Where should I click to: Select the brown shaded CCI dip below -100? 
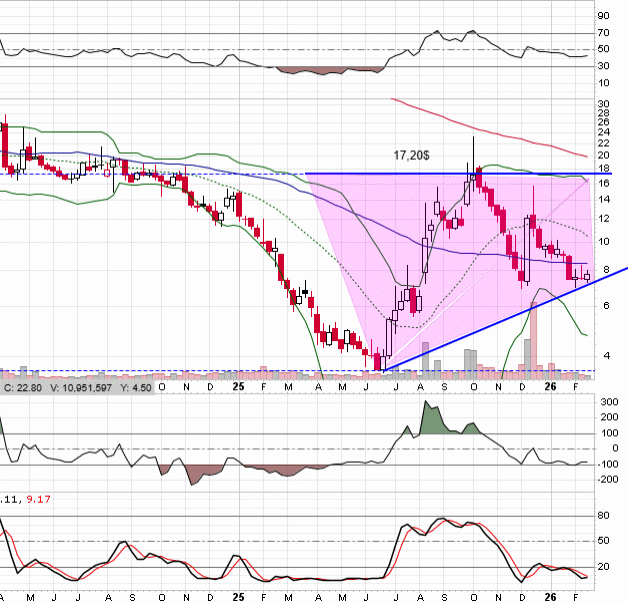click(190, 473)
